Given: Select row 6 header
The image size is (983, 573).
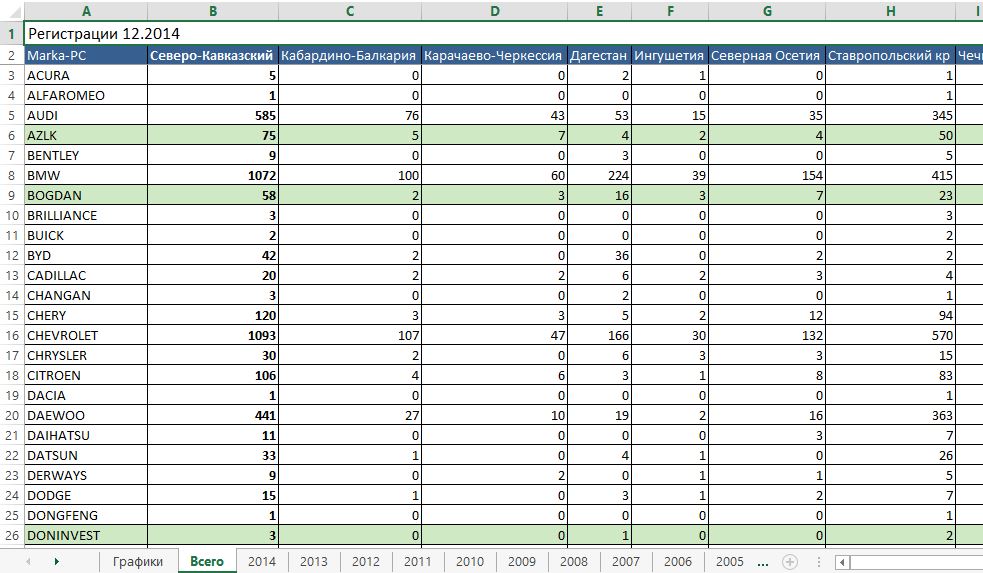Looking at the screenshot, I should pyautogui.click(x=11, y=135).
